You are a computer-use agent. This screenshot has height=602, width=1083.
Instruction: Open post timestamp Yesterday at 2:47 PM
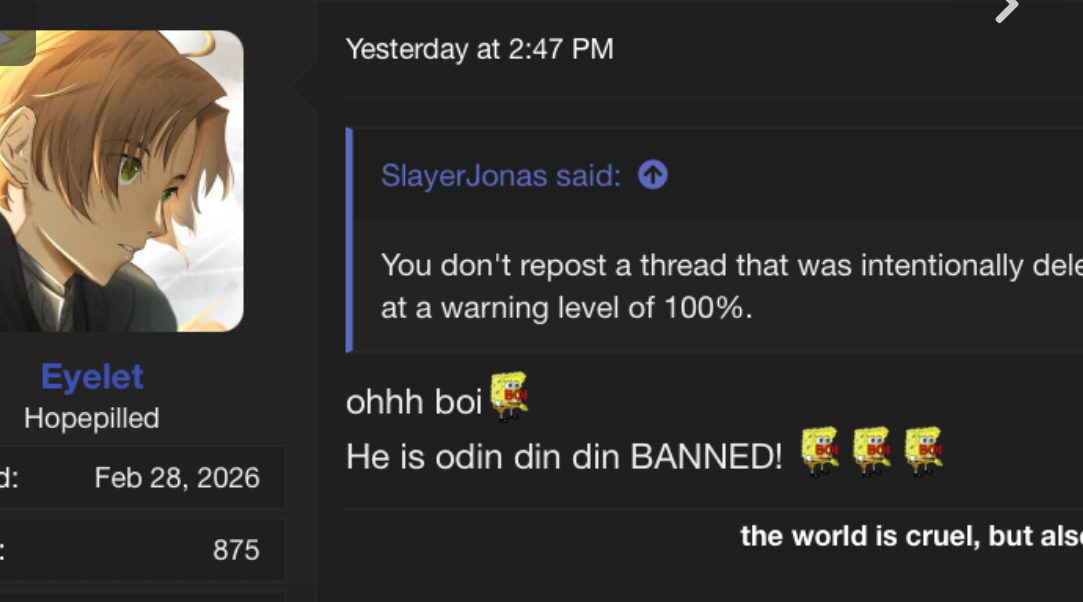pos(479,49)
